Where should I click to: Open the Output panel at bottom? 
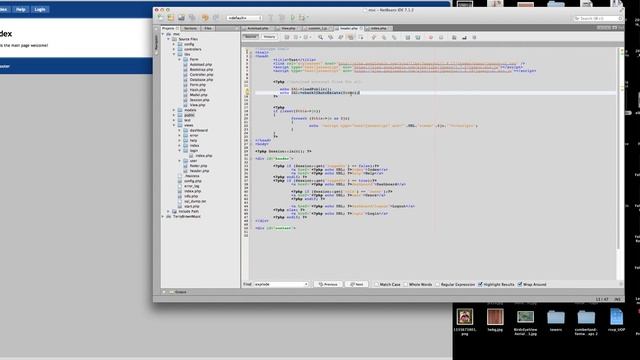(178, 292)
